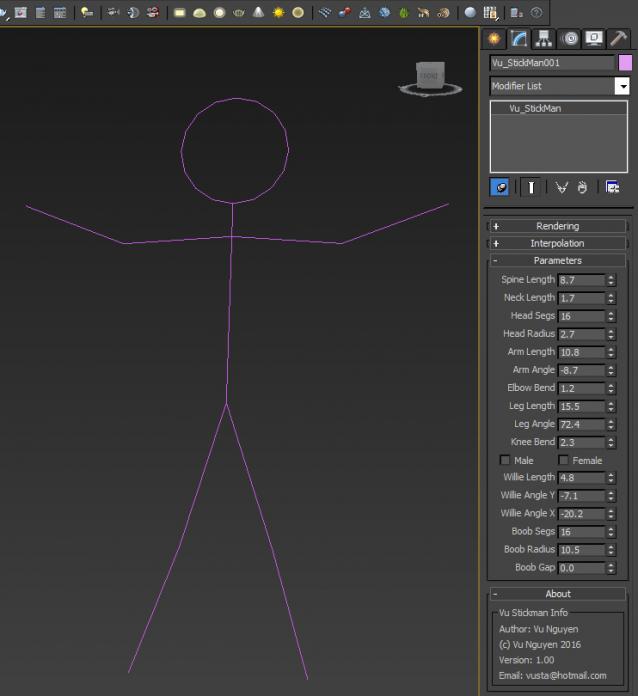638x696 pixels.
Task: Click the red and blue spheres icon
Action: [345, 12]
